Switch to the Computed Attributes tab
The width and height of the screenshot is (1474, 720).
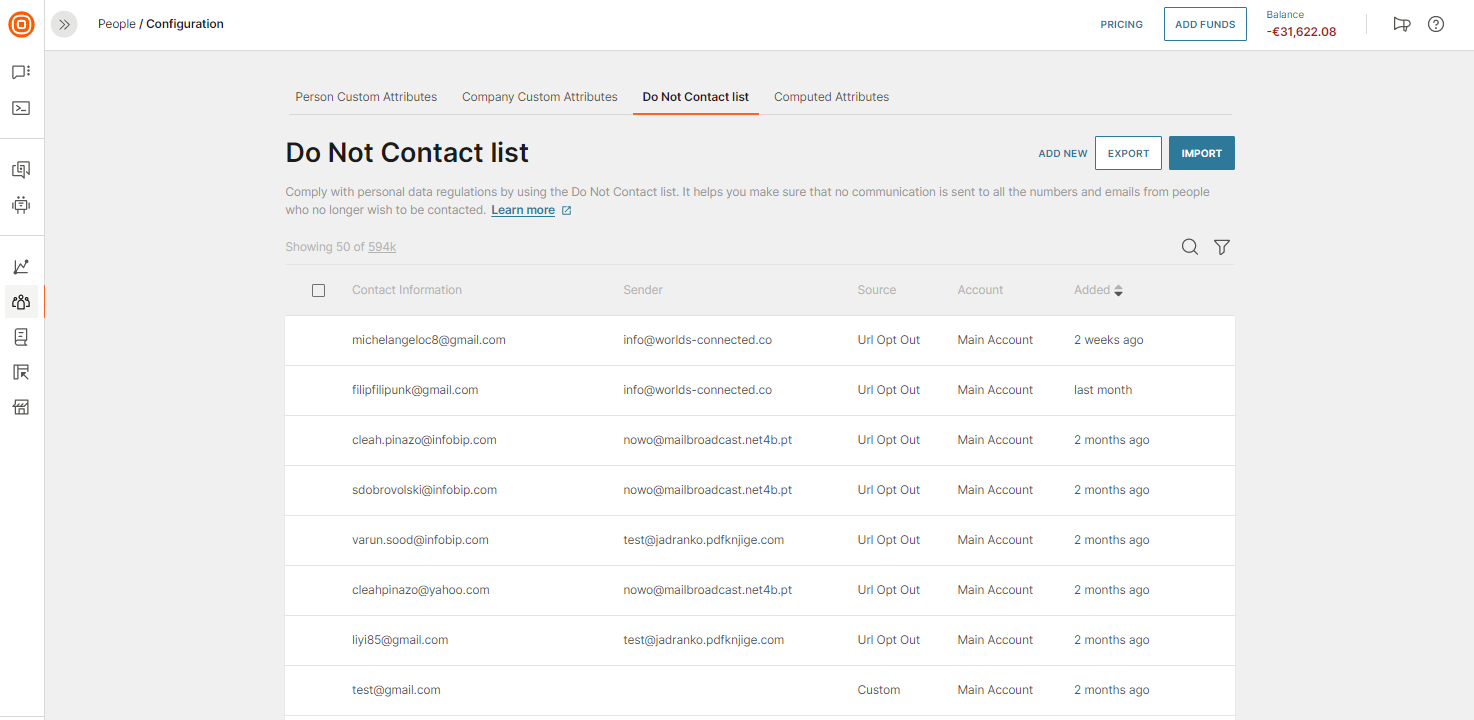coord(831,97)
